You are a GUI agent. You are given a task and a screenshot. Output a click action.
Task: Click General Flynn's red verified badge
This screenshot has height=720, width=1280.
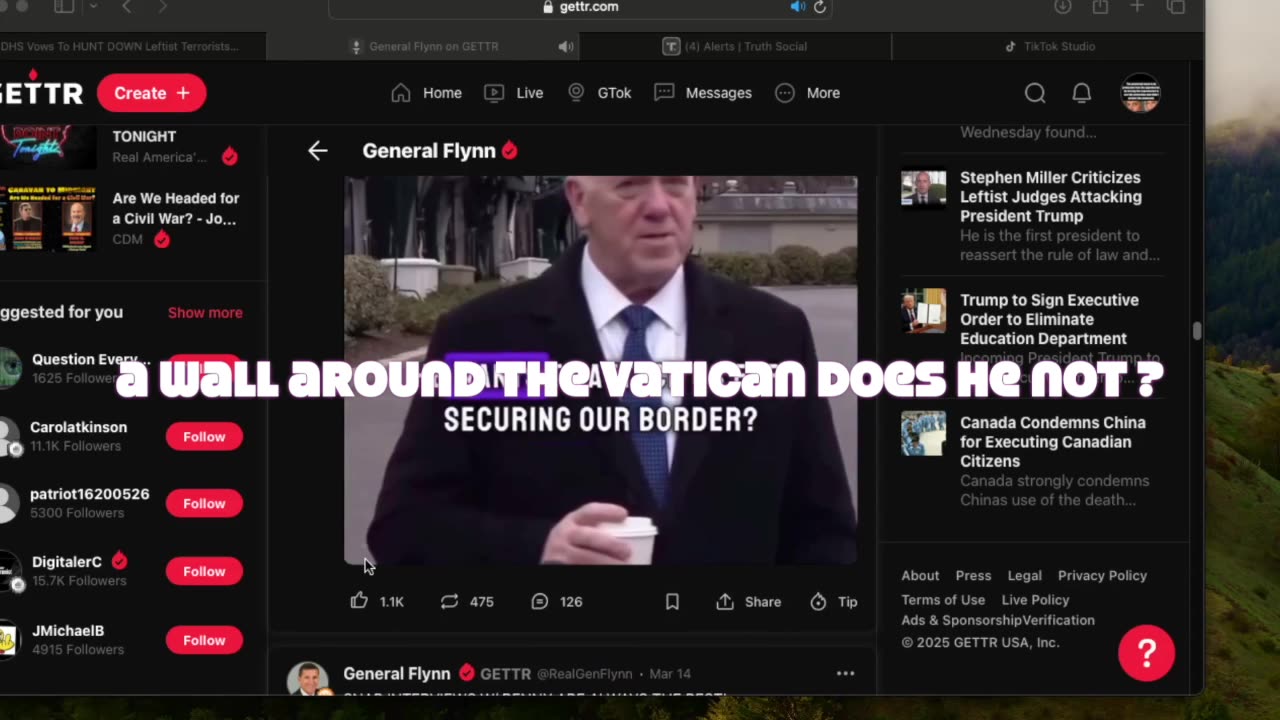coord(510,151)
